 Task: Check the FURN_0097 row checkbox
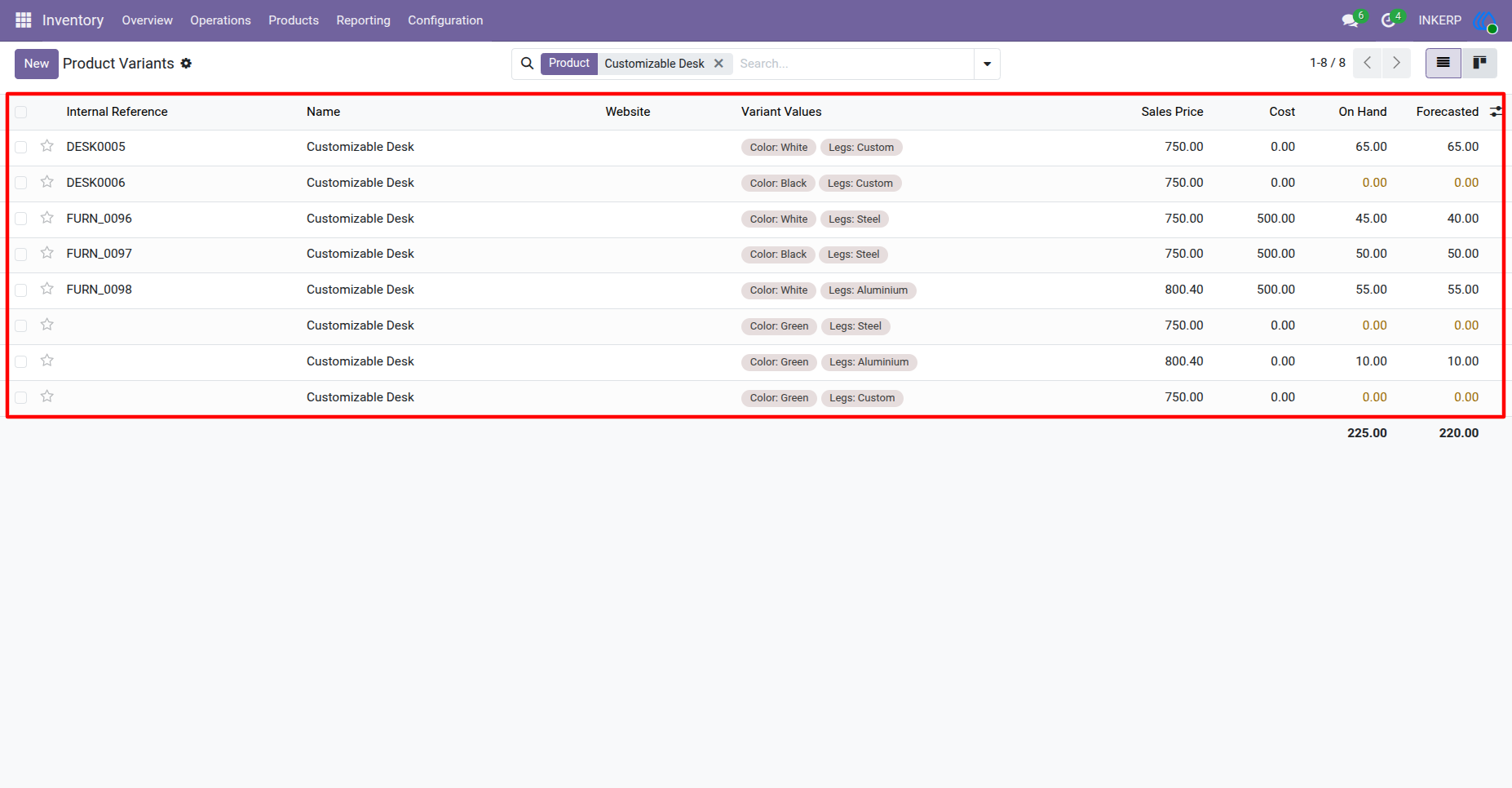pos(21,255)
